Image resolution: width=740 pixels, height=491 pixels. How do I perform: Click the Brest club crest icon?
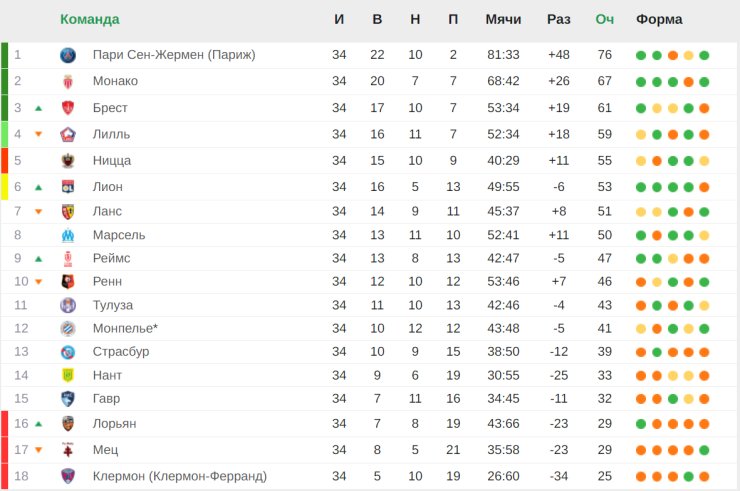[68, 108]
